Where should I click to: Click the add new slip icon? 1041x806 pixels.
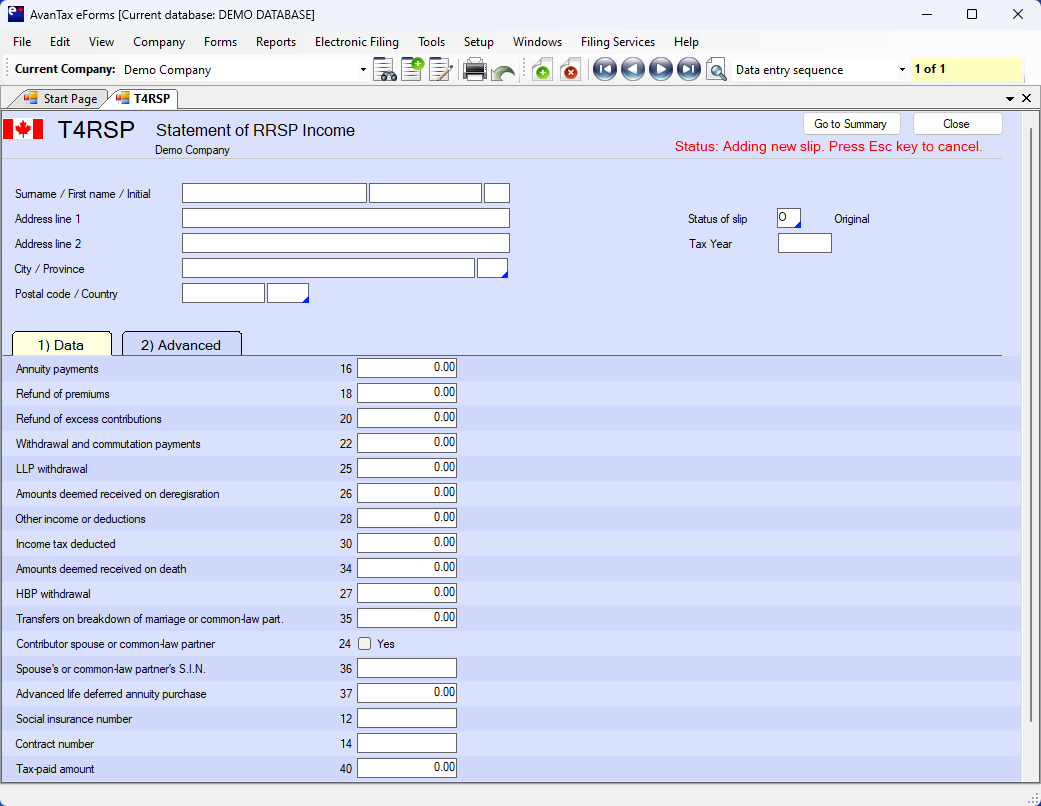(x=542, y=70)
